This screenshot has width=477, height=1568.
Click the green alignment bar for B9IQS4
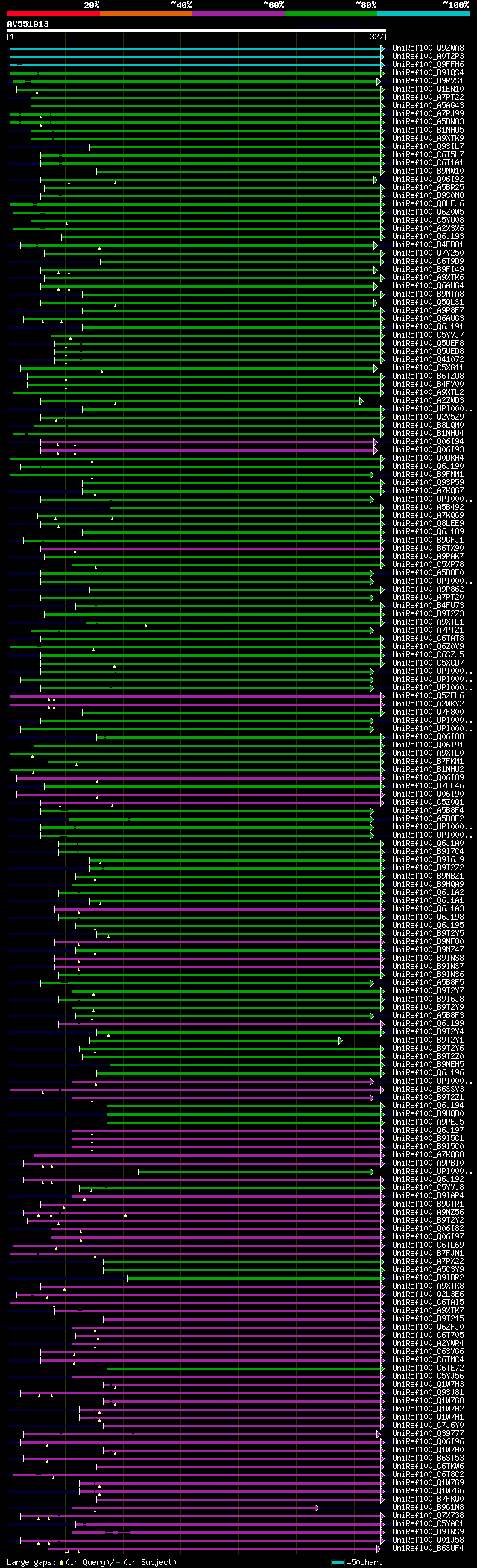(x=197, y=73)
